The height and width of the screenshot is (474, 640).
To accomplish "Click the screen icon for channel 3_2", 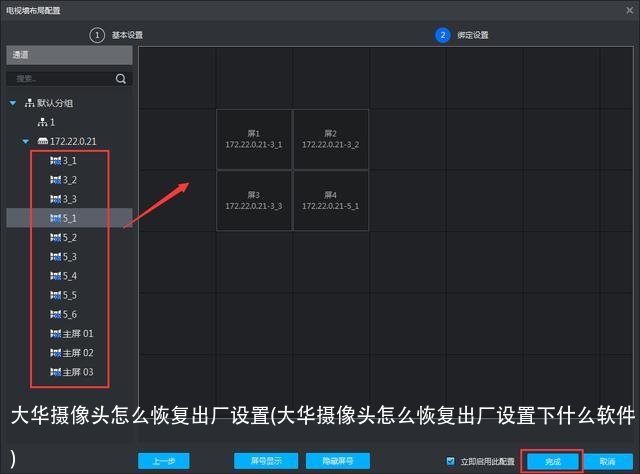I will (56, 180).
